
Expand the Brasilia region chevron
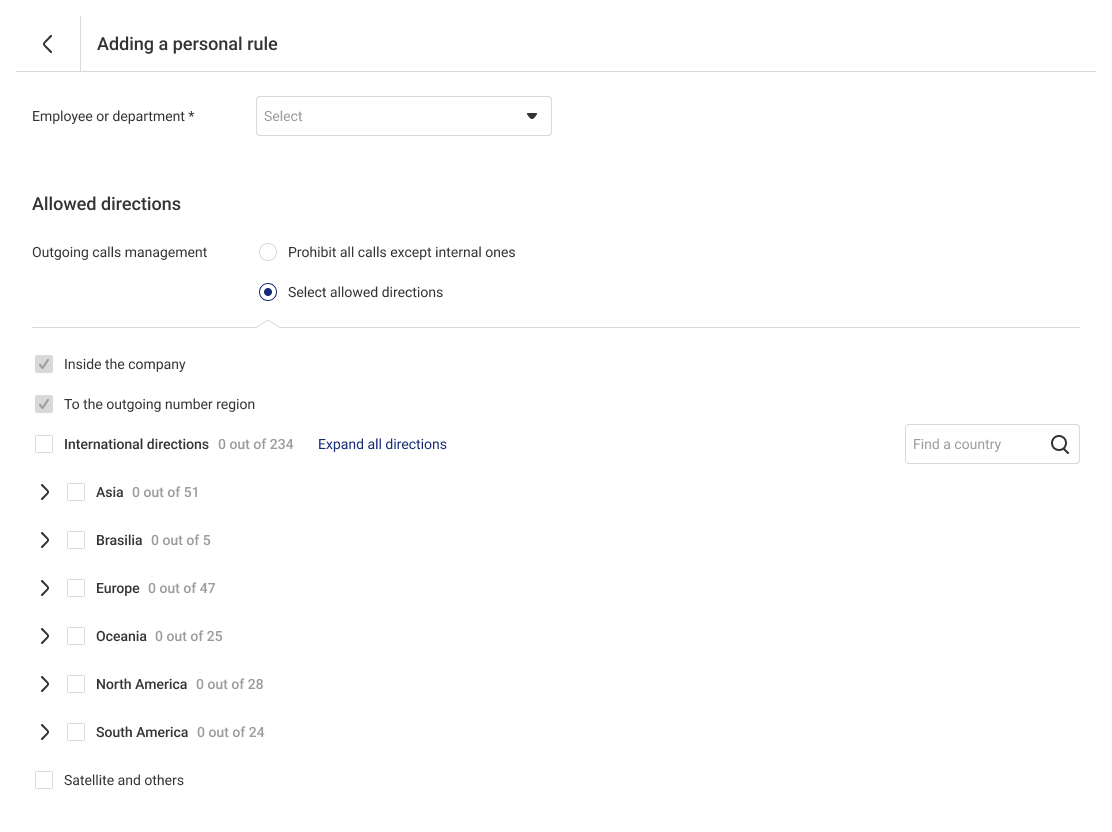pos(45,540)
